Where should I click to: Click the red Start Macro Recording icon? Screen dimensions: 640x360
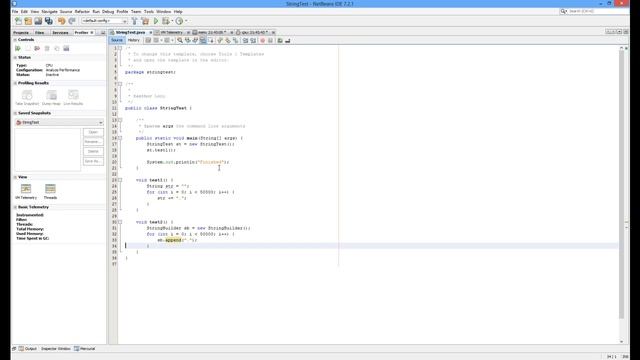[x=262, y=40]
